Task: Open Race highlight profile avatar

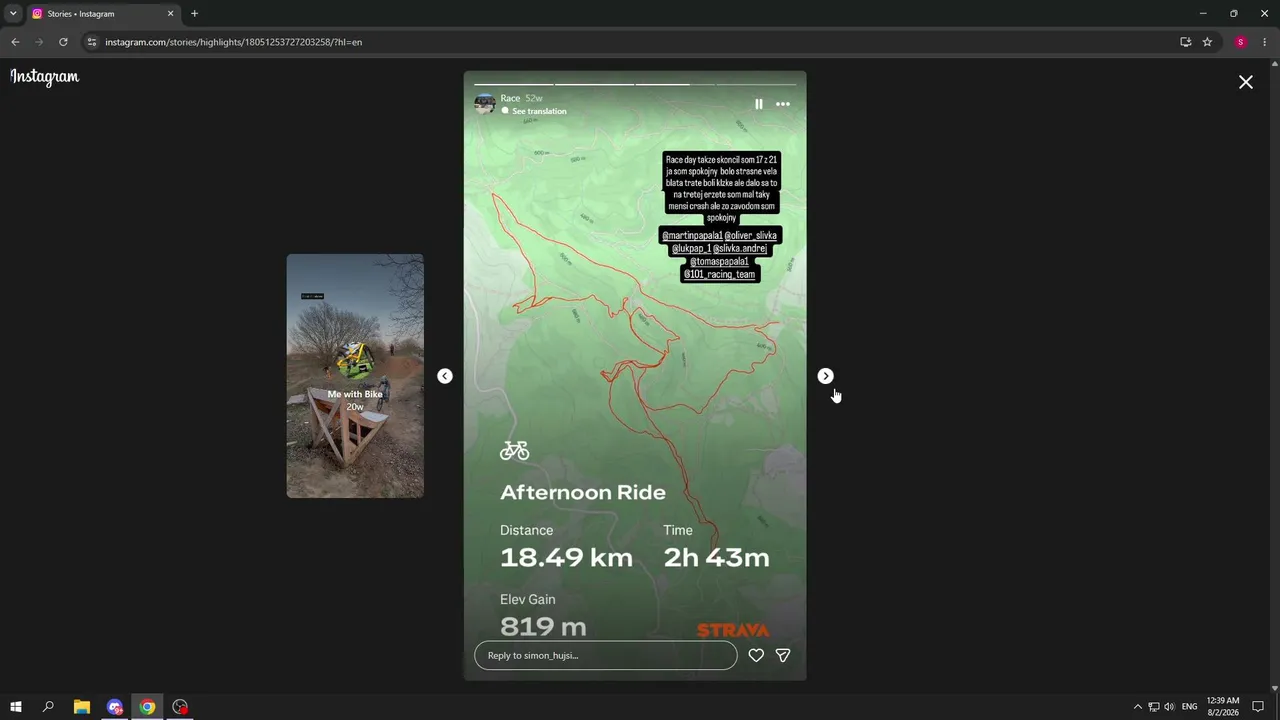Action: tap(485, 104)
